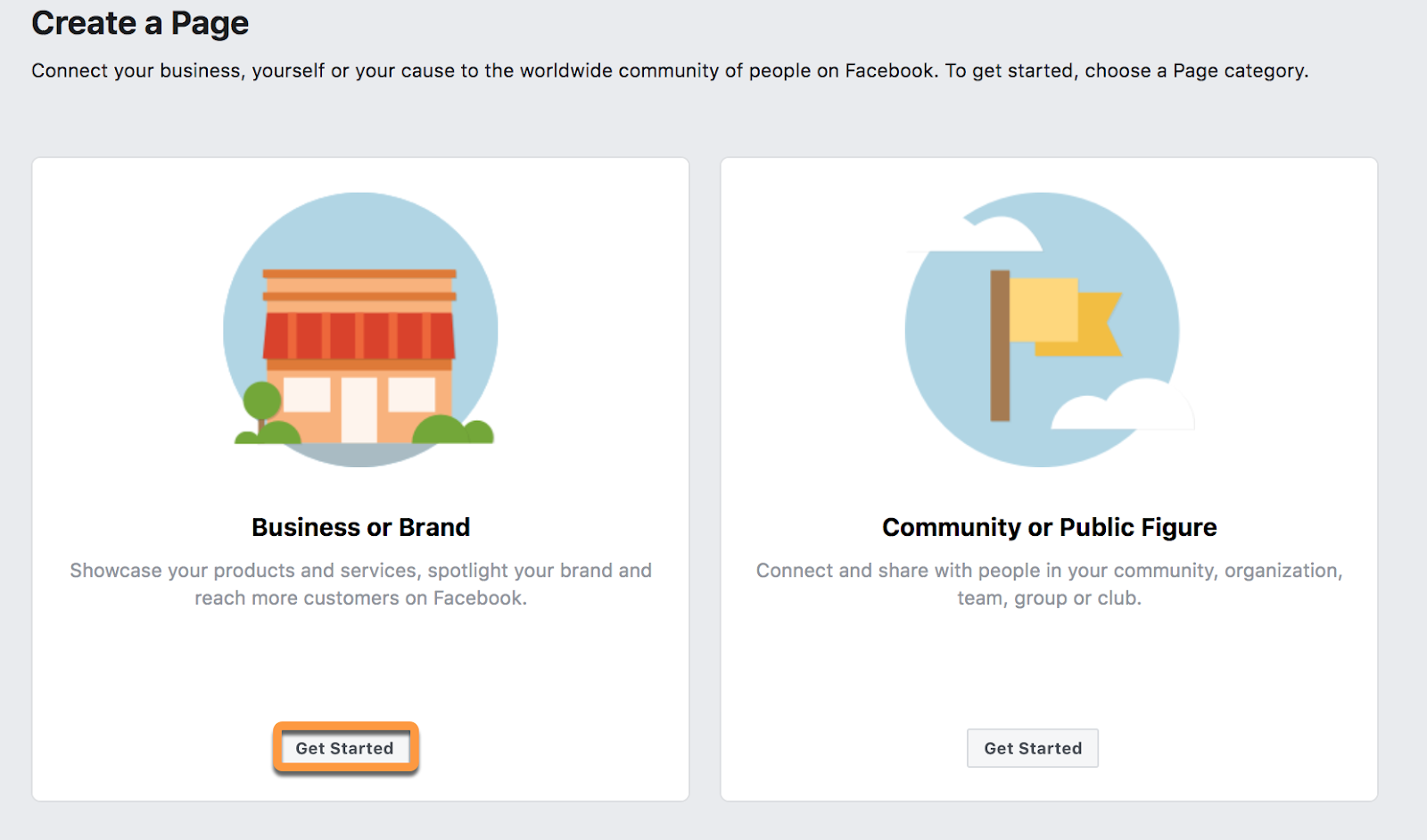This screenshot has width=1427, height=840.
Task: Click Get Started under Community or Public Figure
Action: tap(1032, 748)
